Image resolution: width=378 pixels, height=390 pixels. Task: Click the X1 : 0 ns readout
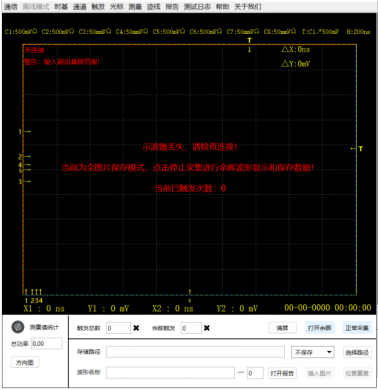pos(44,308)
